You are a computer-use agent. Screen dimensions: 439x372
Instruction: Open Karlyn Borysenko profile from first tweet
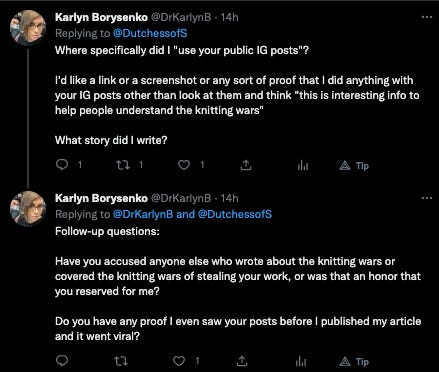point(101,17)
